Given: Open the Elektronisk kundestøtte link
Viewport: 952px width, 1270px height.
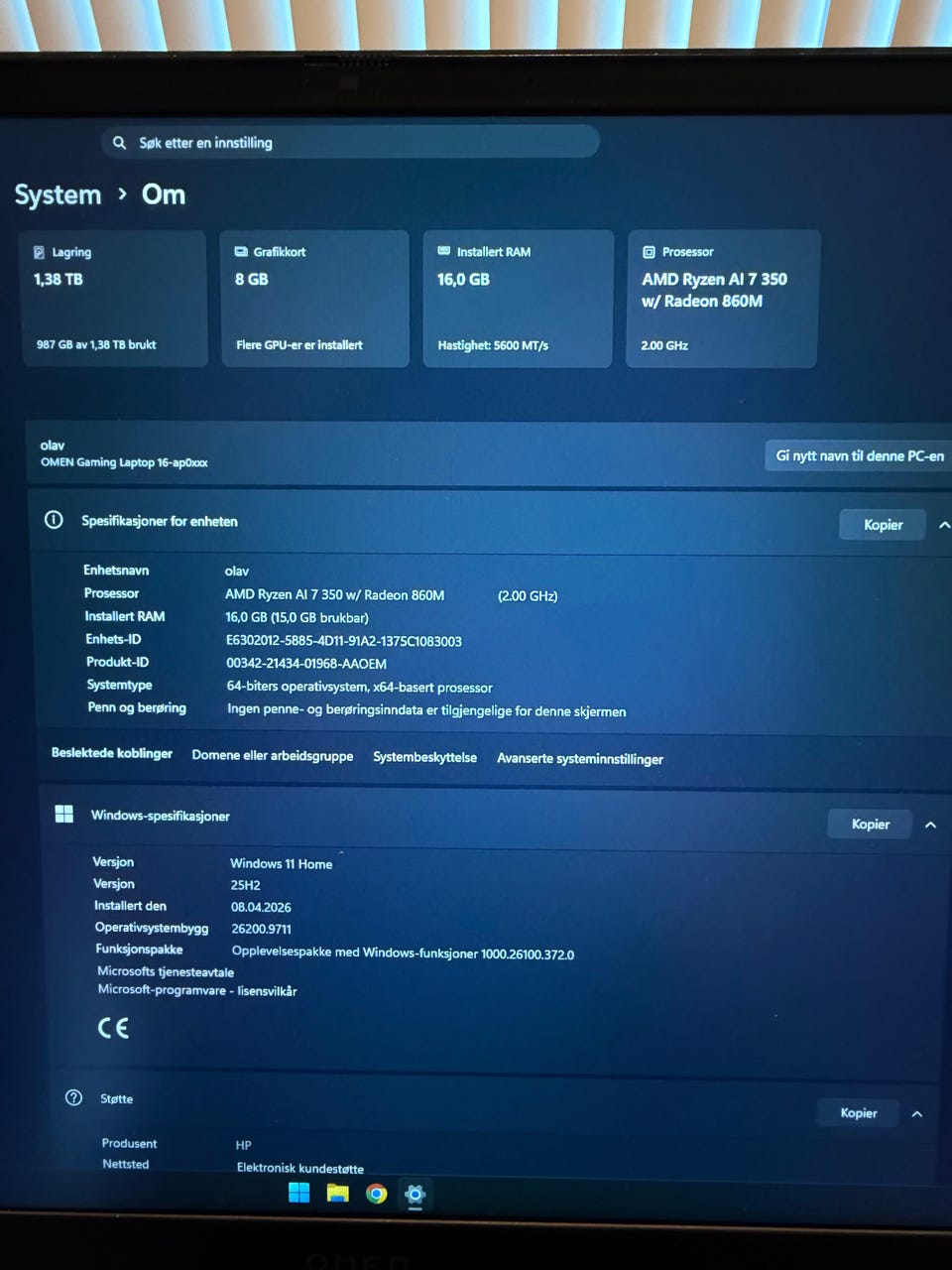Looking at the screenshot, I should pyautogui.click(x=299, y=1168).
